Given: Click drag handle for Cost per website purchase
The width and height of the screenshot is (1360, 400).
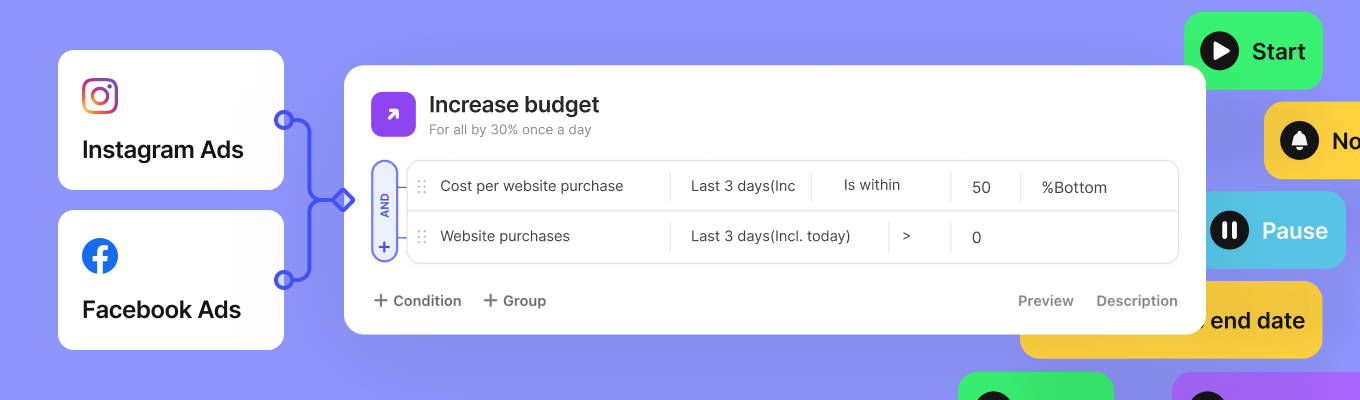Looking at the screenshot, I should click(x=422, y=186).
